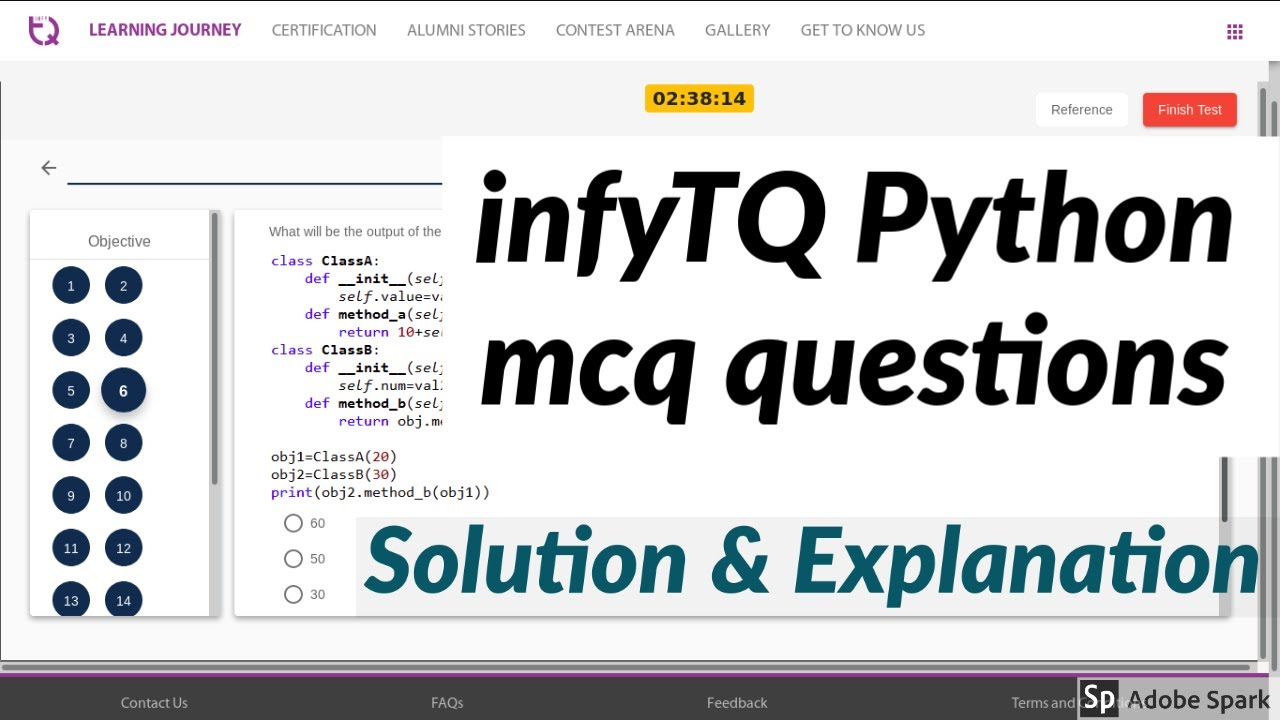Viewport: 1280px width, 720px height.
Task: Click the Reference button
Action: tap(1082, 110)
